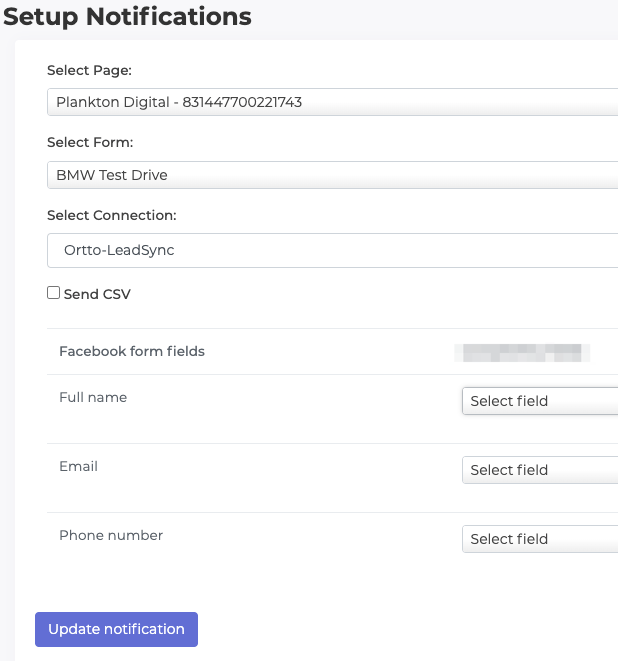618x661 pixels.
Task: Open the Select field dropdown for Full name
Action: 540,401
